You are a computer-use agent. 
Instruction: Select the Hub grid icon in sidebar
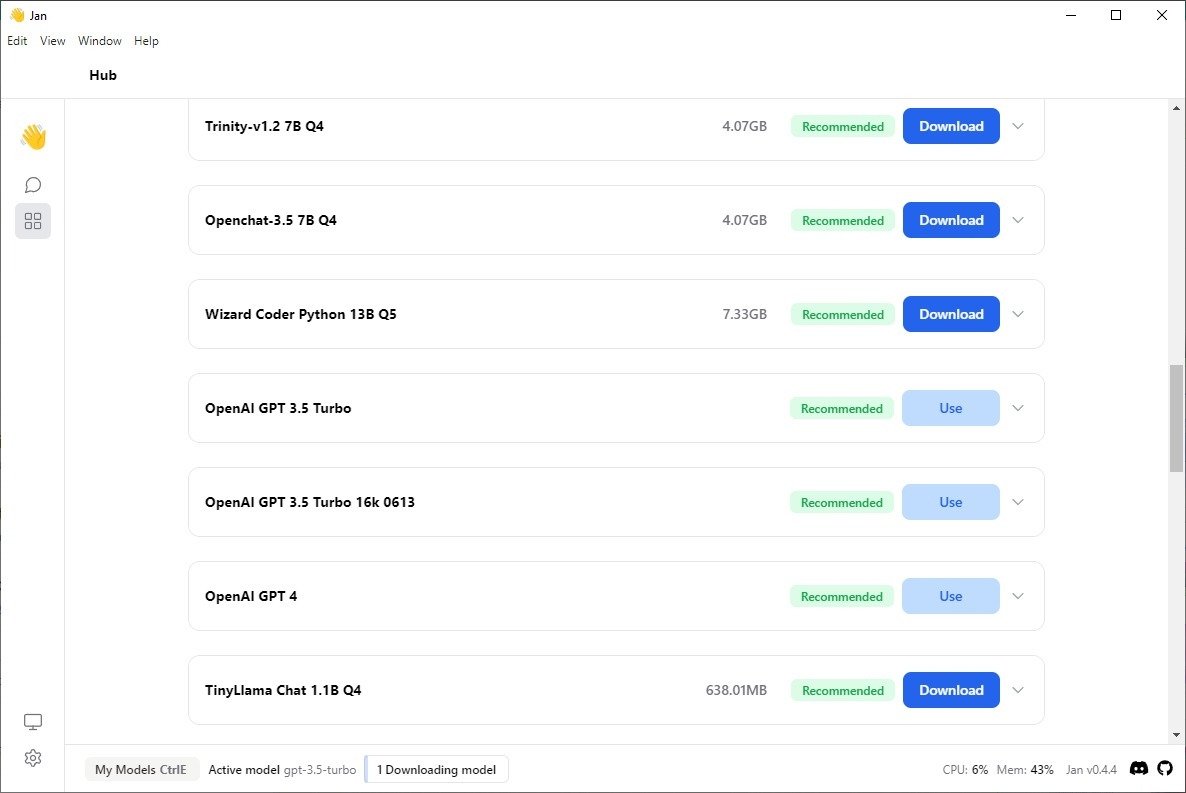click(33, 221)
